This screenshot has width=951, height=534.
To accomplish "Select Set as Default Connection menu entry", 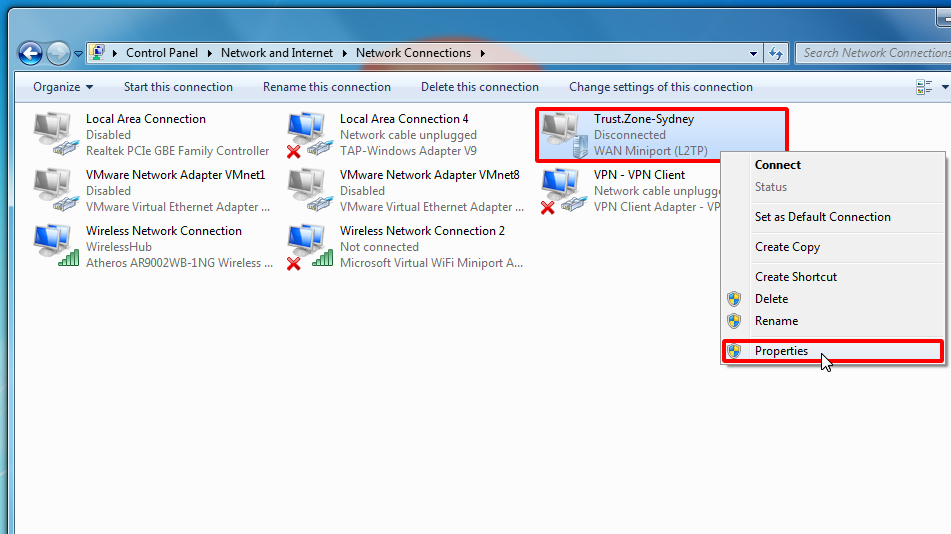I will pos(822,217).
